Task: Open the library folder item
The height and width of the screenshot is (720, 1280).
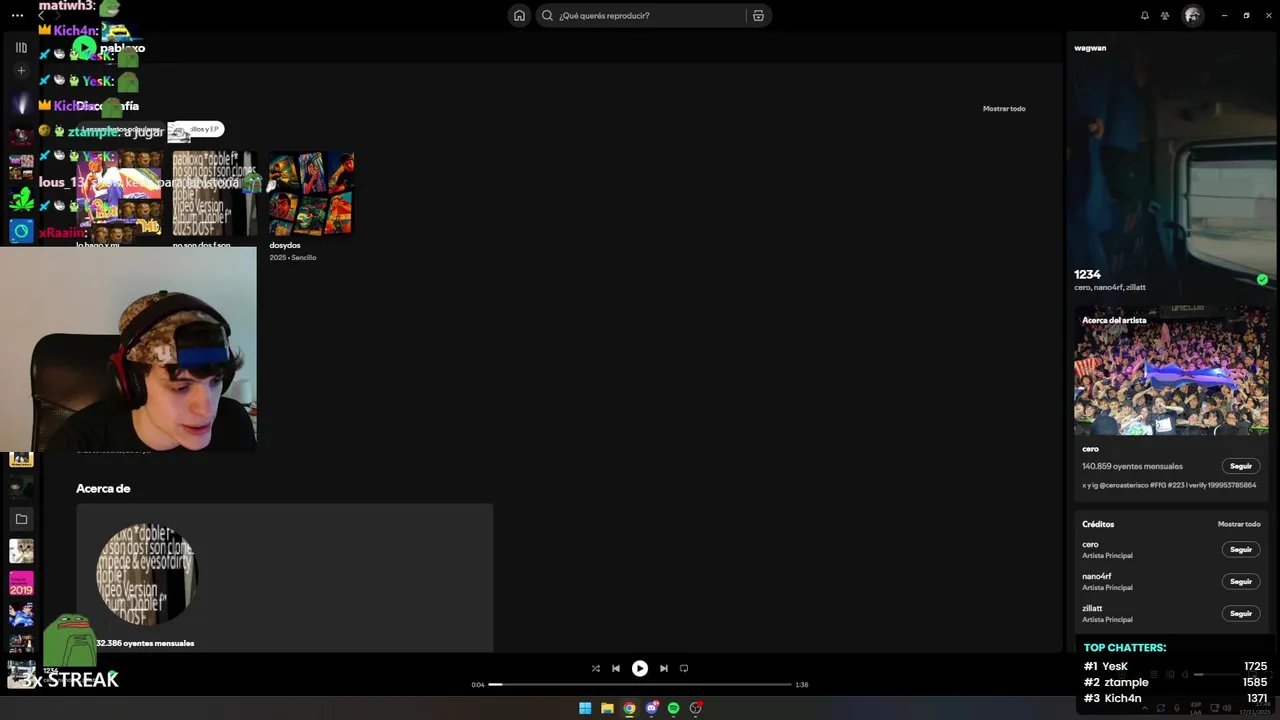Action: (21, 519)
